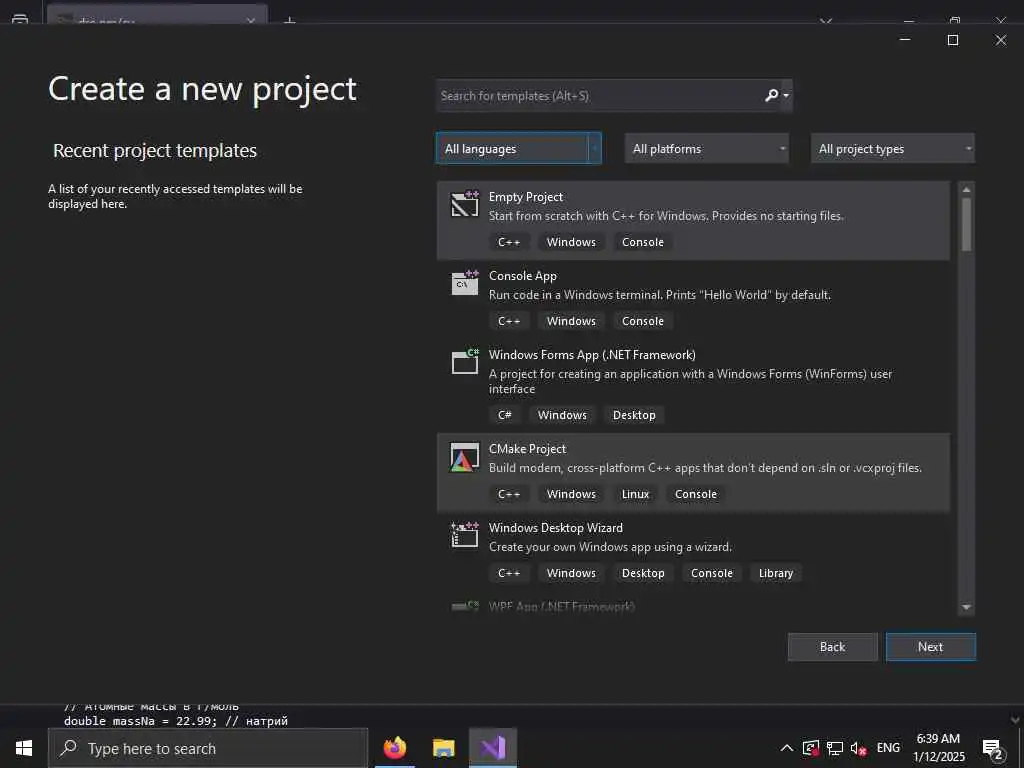1024x768 pixels.
Task: Click the Console App template icon
Action: click(465, 283)
